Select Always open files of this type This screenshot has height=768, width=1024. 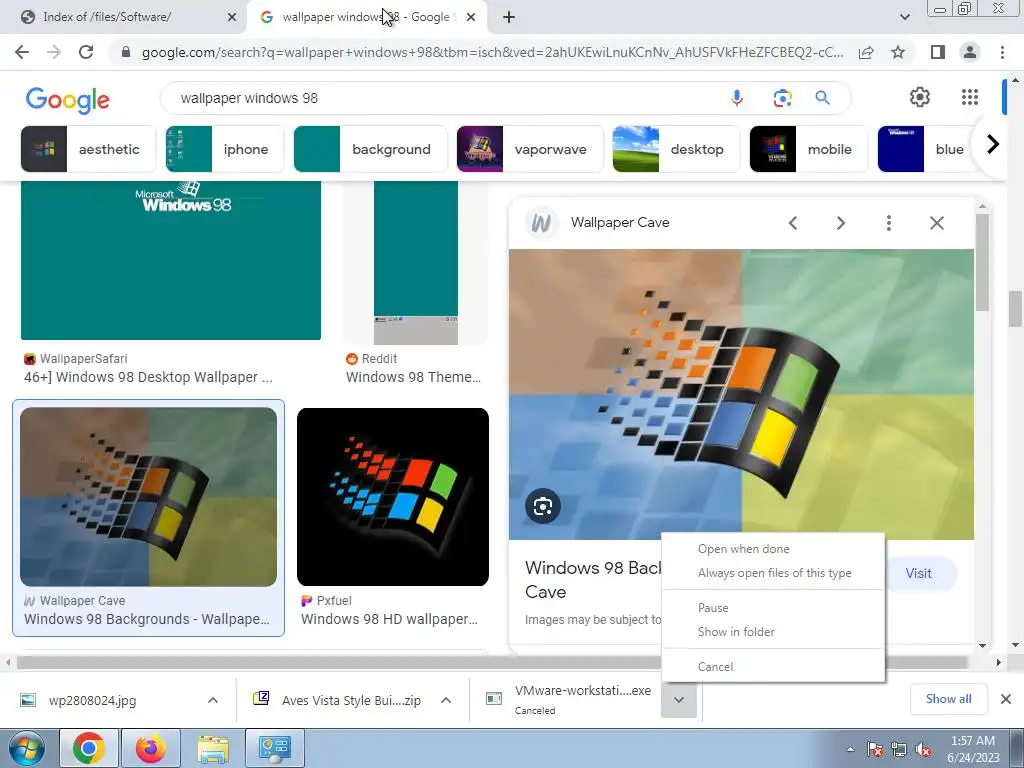774,573
